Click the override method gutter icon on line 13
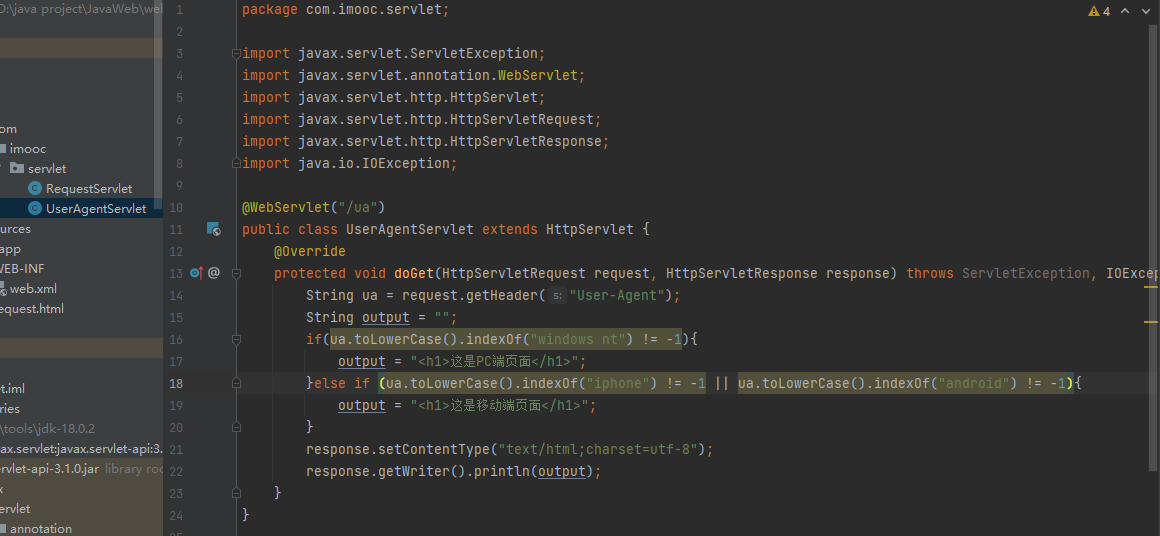The image size is (1160, 536). (x=196, y=273)
